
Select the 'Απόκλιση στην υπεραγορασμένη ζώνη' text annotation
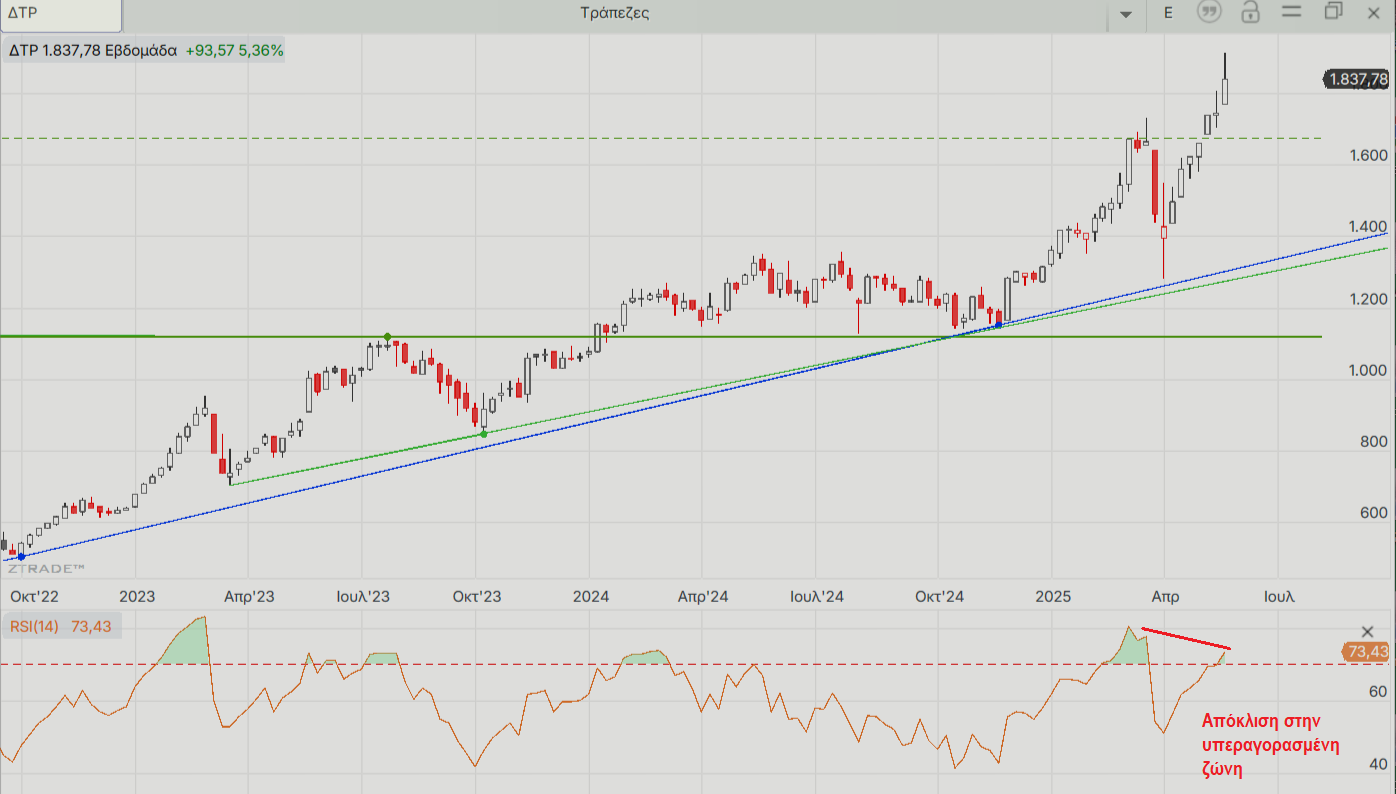click(1269, 745)
